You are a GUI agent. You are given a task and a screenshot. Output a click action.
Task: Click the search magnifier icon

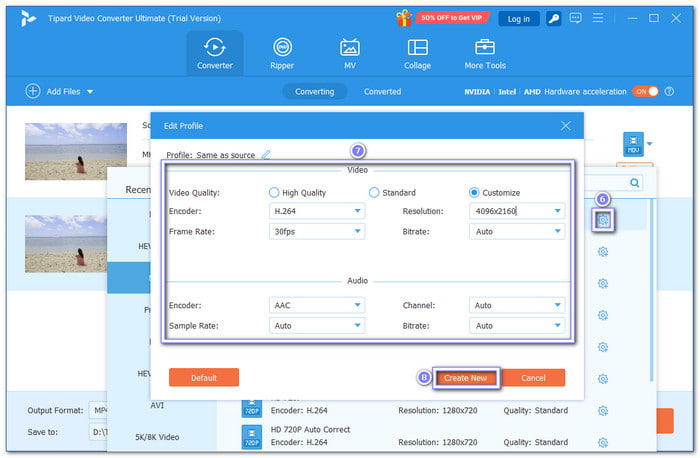coord(635,183)
